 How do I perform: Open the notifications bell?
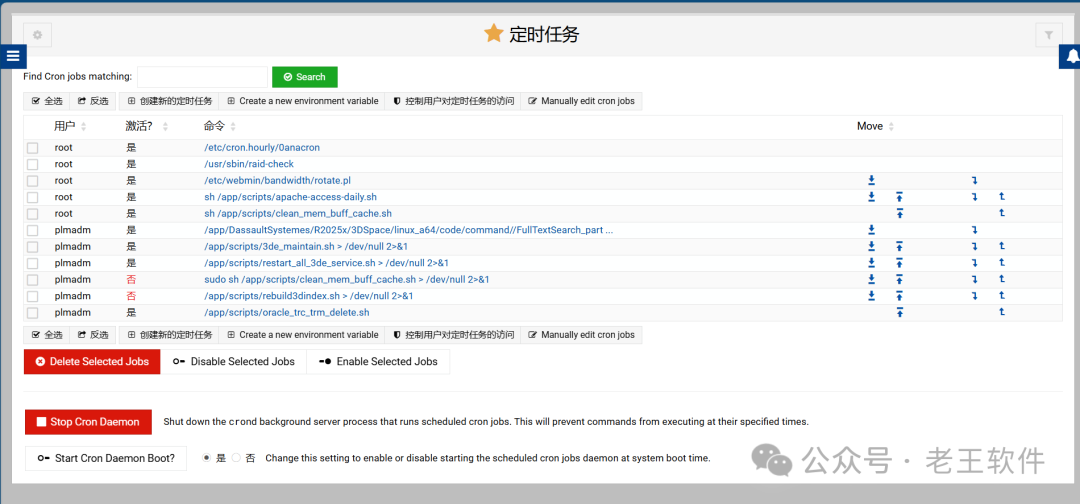1069,57
